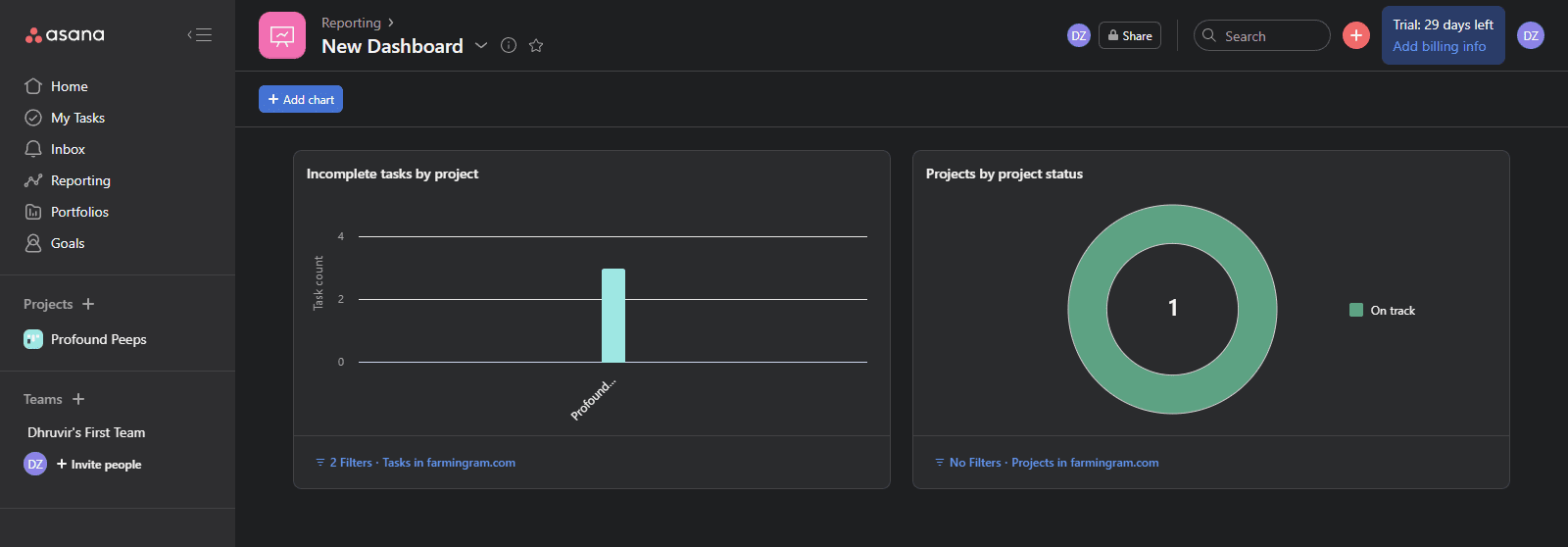The width and height of the screenshot is (1568, 547).
Task: Click the Projects section header
Action: point(48,304)
